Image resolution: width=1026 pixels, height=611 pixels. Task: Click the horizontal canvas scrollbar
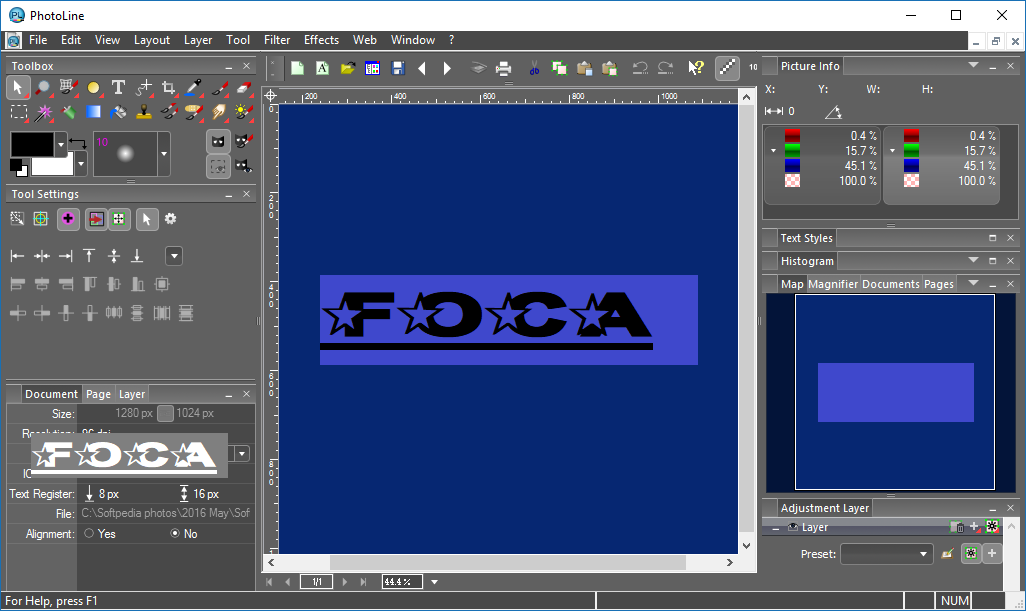[507, 563]
